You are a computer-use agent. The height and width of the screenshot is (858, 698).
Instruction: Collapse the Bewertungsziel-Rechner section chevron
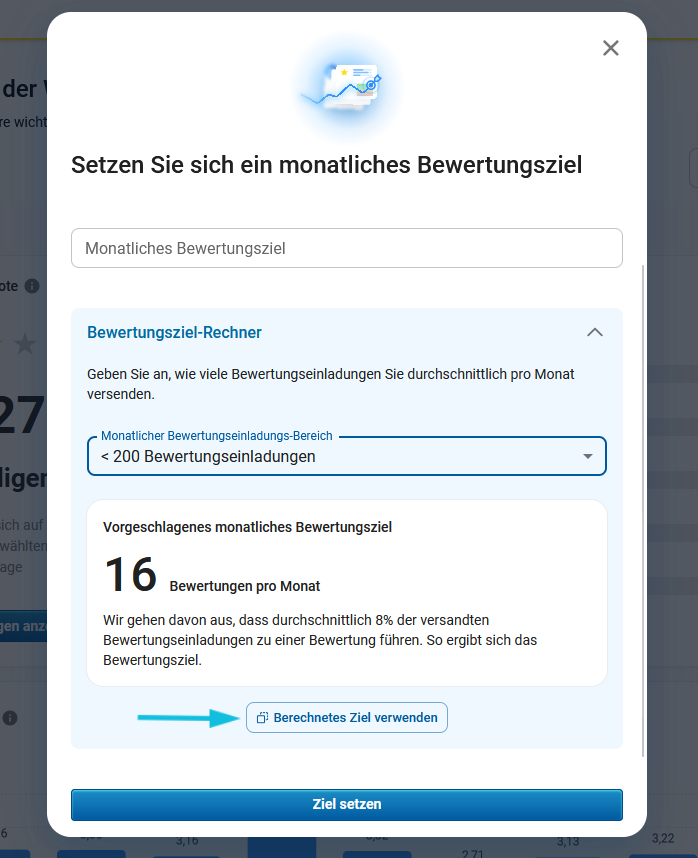coord(595,332)
